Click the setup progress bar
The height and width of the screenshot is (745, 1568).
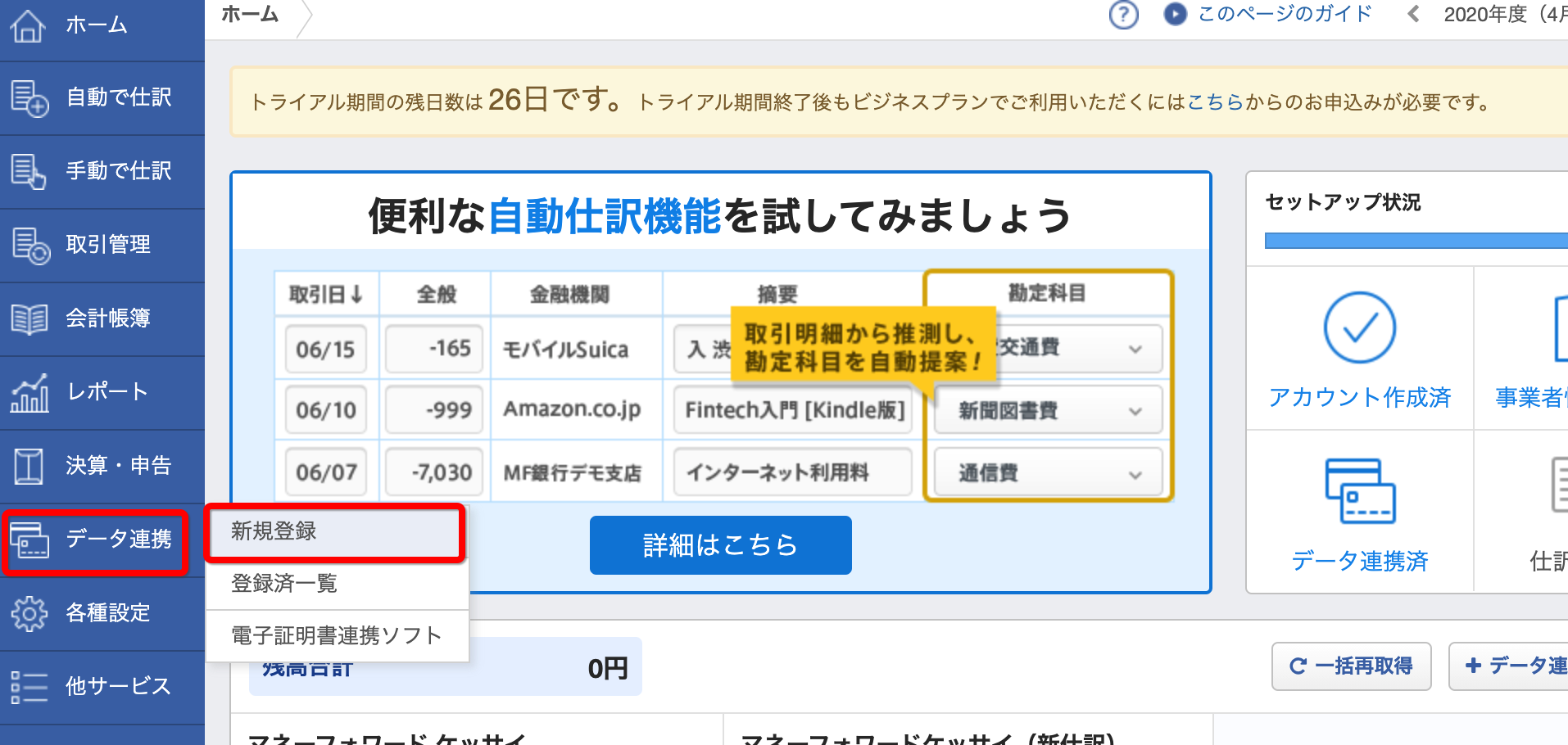(x=1416, y=241)
